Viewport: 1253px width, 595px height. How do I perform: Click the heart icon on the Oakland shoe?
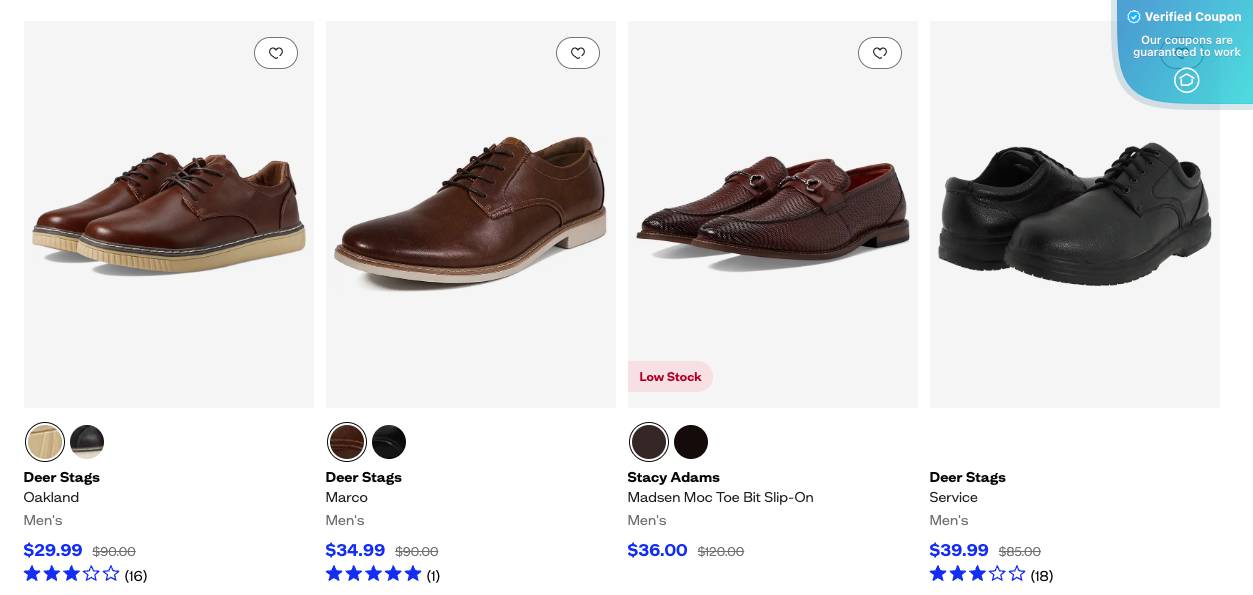pos(276,53)
